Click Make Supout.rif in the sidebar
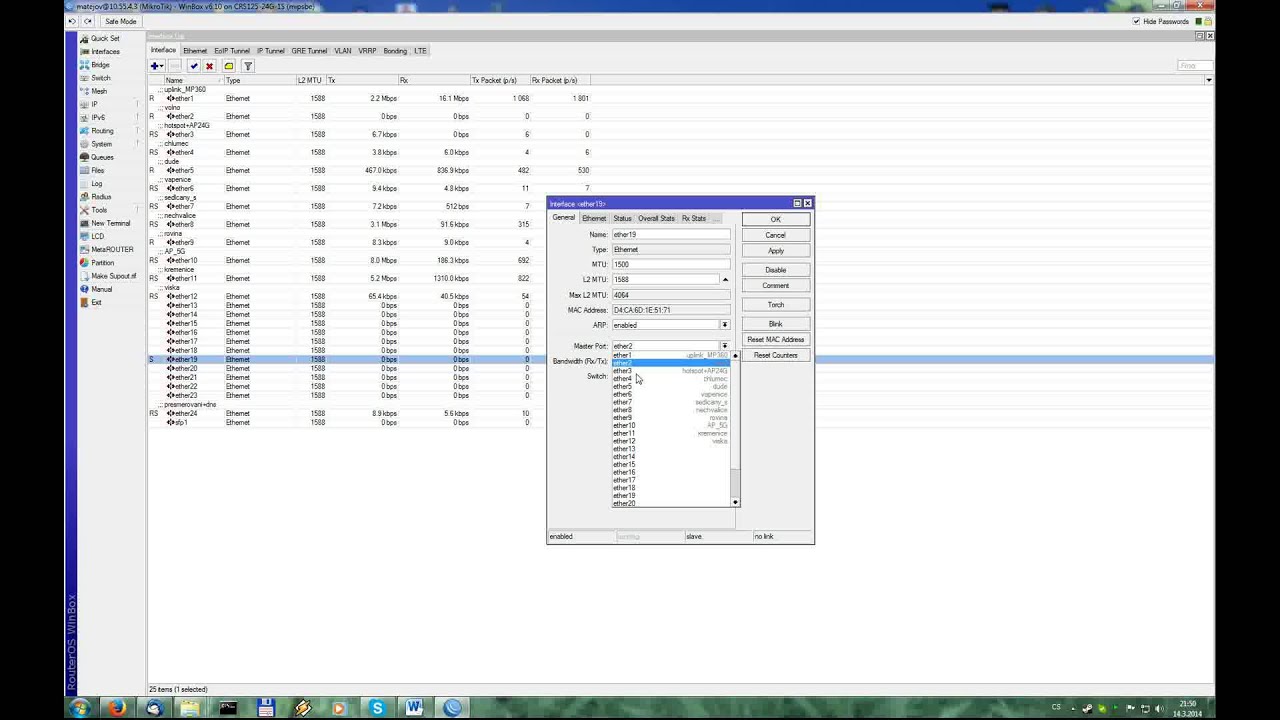Image resolution: width=1280 pixels, height=720 pixels. [x=113, y=276]
